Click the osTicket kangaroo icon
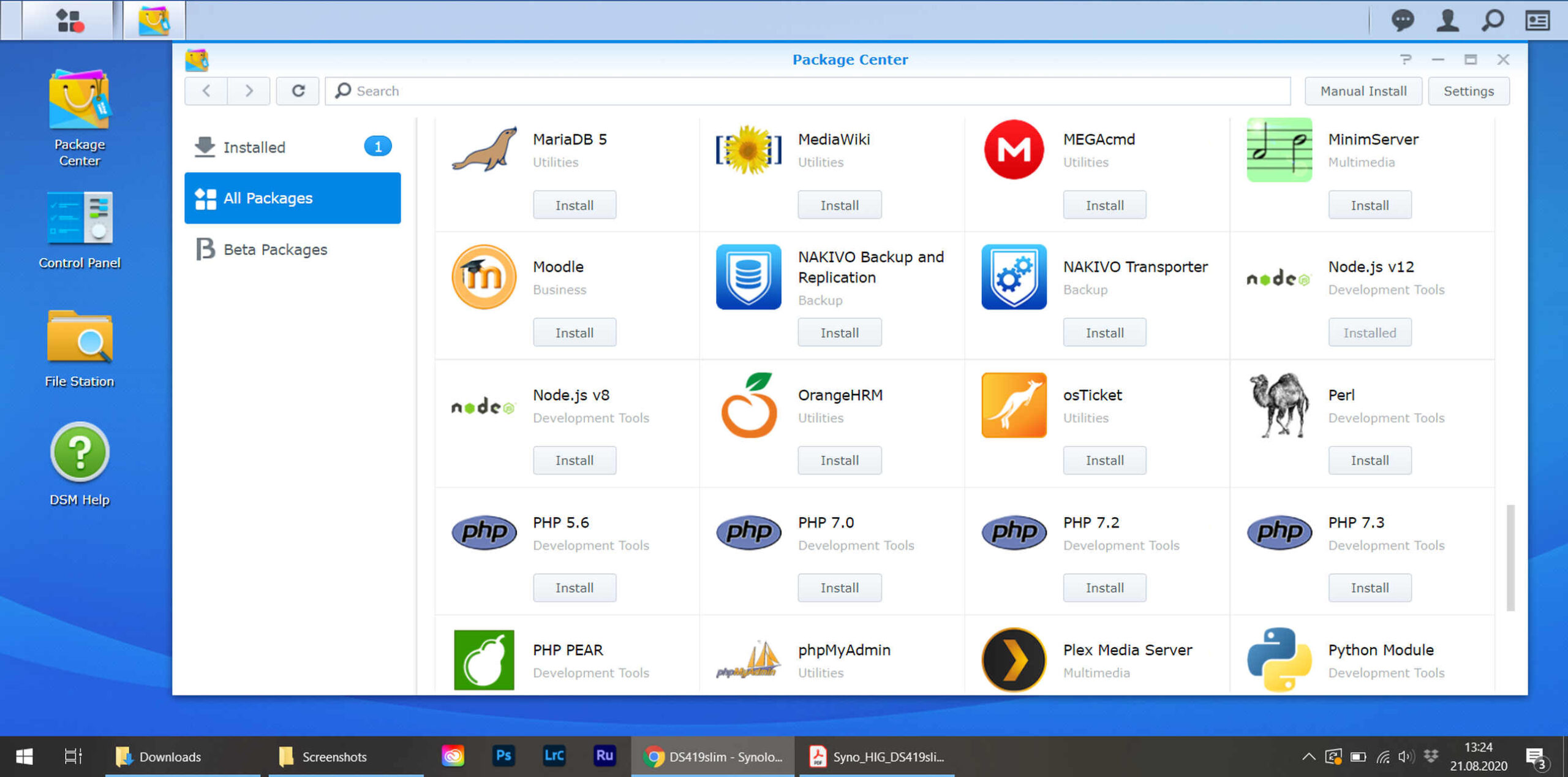Viewport: 1568px width, 777px height. point(1014,405)
